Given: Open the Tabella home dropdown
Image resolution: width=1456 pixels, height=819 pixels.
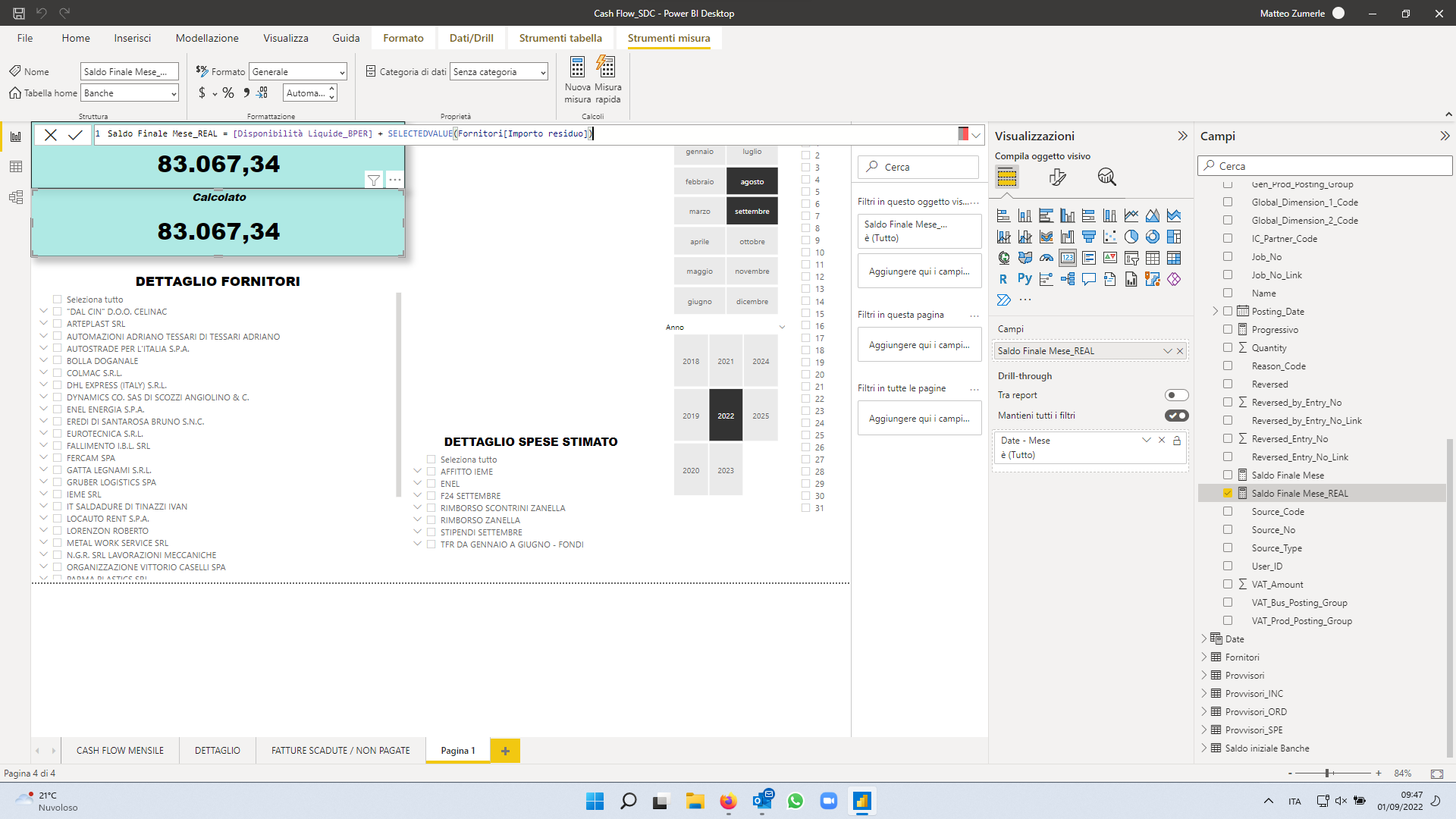Looking at the screenshot, I should 130,93.
